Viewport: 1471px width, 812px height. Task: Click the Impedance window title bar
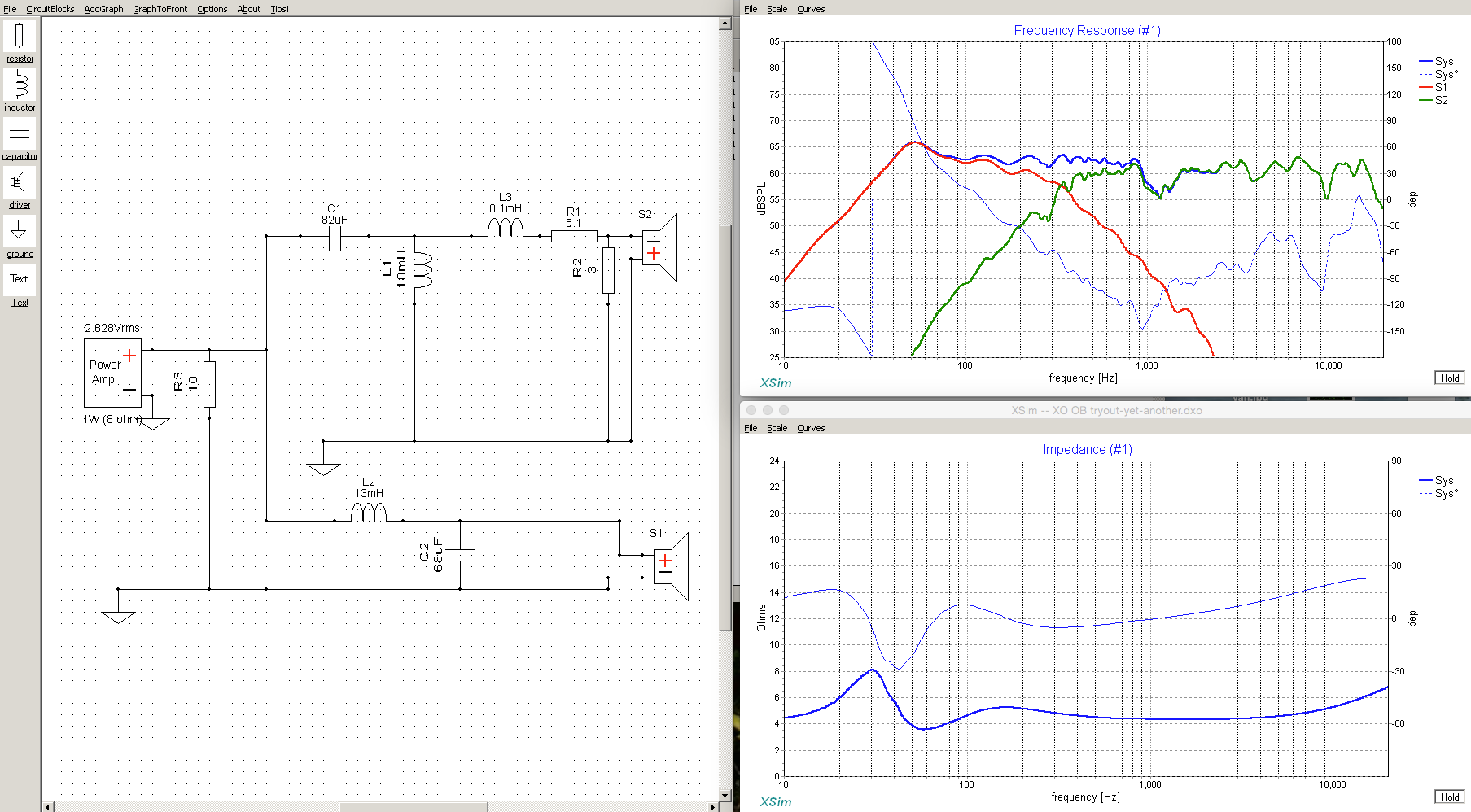[x=1105, y=410]
